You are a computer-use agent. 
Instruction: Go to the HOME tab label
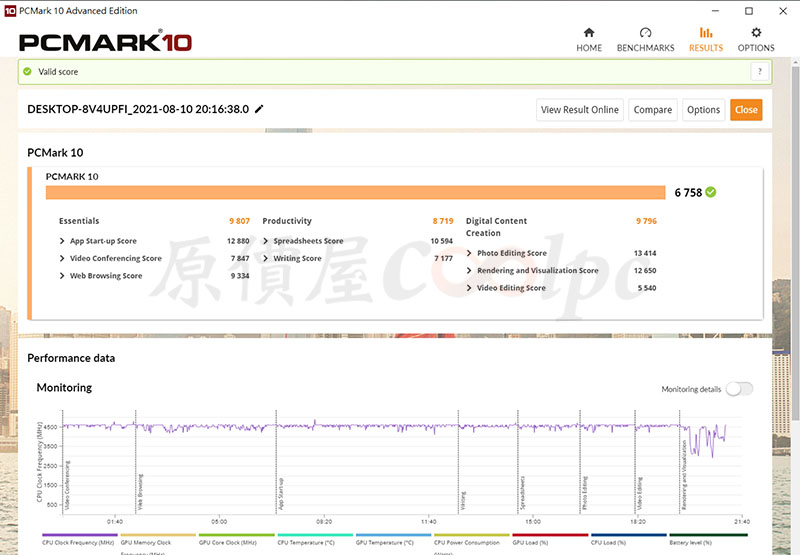click(589, 48)
